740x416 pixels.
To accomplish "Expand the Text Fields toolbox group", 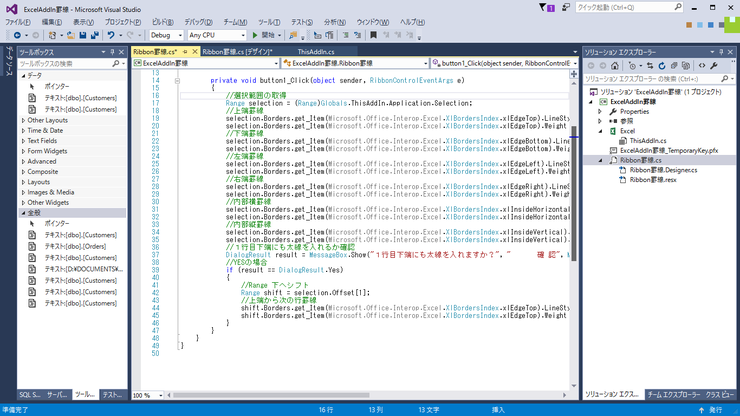I will (x=24, y=141).
